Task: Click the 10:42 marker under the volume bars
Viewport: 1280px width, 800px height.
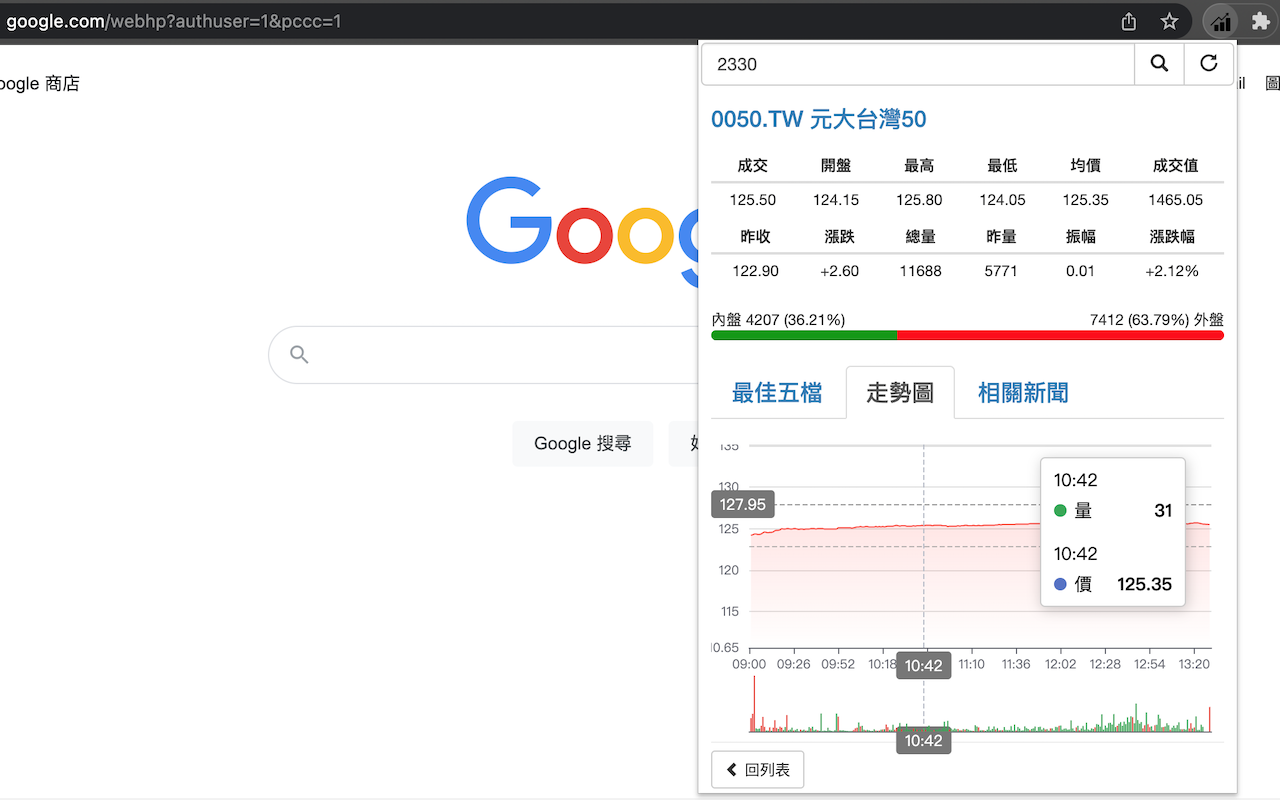Action: pos(923,741)
